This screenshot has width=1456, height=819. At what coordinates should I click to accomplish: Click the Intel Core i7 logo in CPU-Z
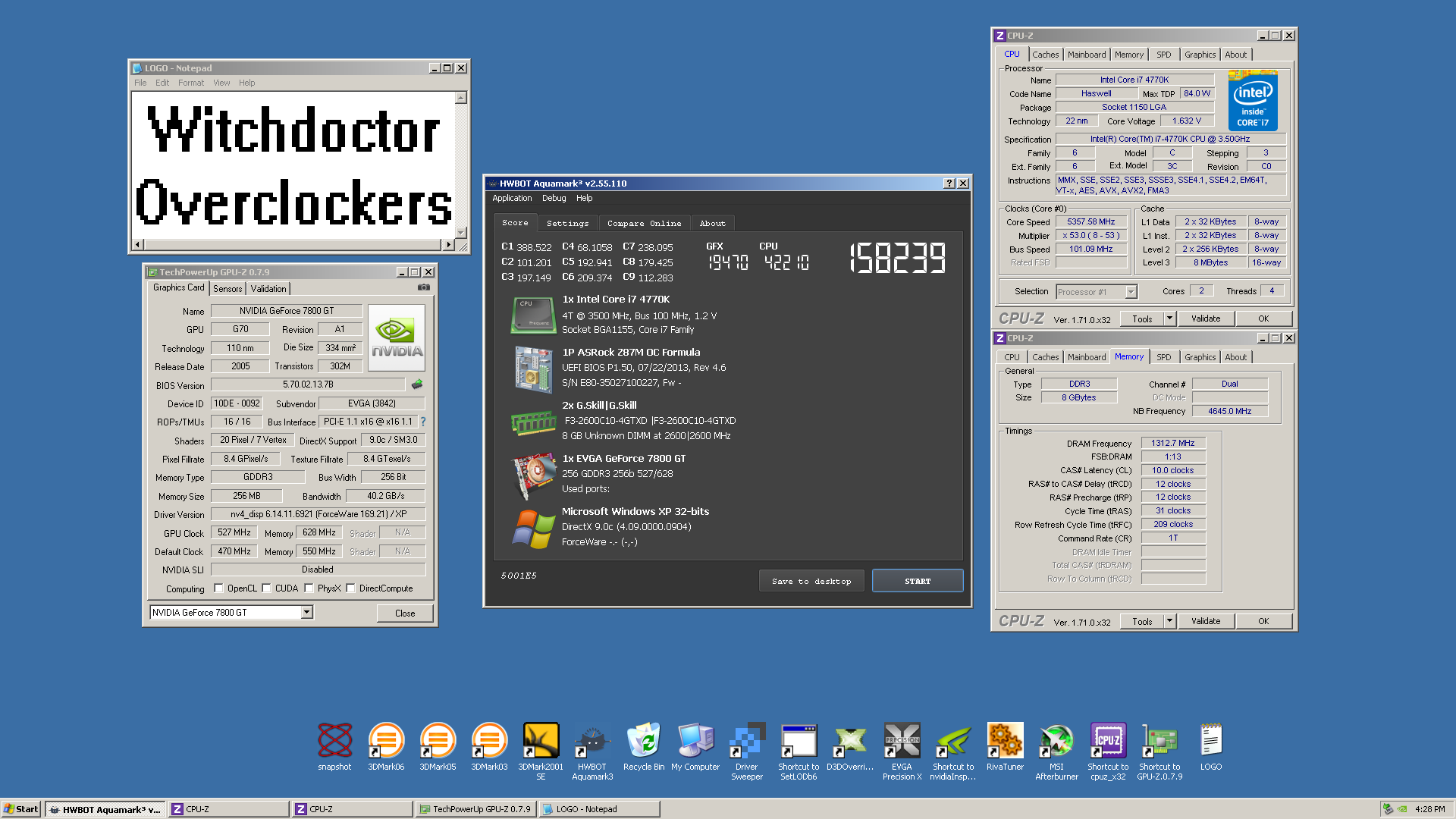coord(1253,101)
